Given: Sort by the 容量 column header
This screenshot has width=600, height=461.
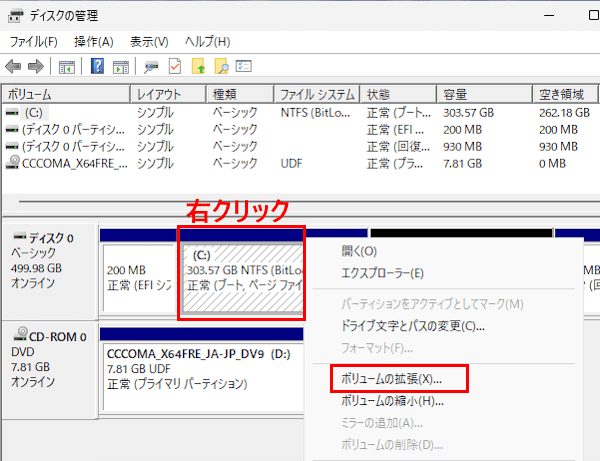Looking at the screenshot, I should click(484, 94).
